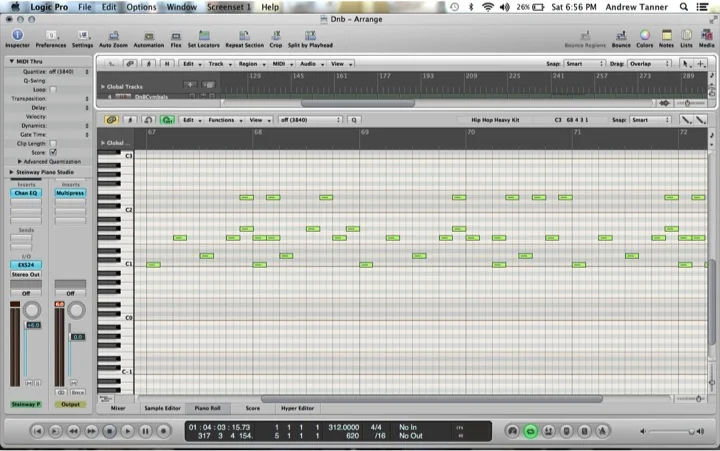
Task: Click Repeat Section icon
Action: tap(245, 39)
